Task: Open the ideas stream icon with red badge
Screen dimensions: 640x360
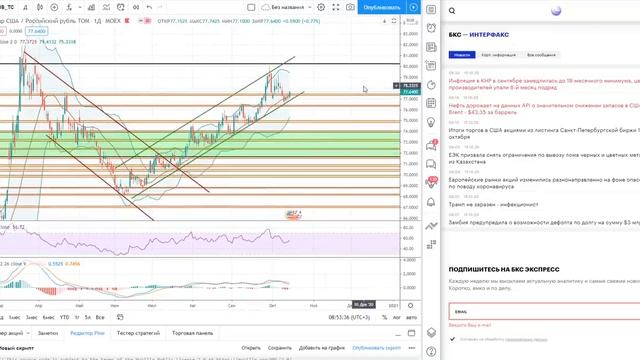Action: [x=432, y=182]
